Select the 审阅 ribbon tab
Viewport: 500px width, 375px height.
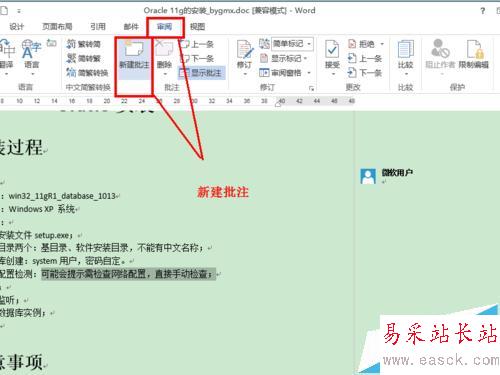(x=165, y=26)
